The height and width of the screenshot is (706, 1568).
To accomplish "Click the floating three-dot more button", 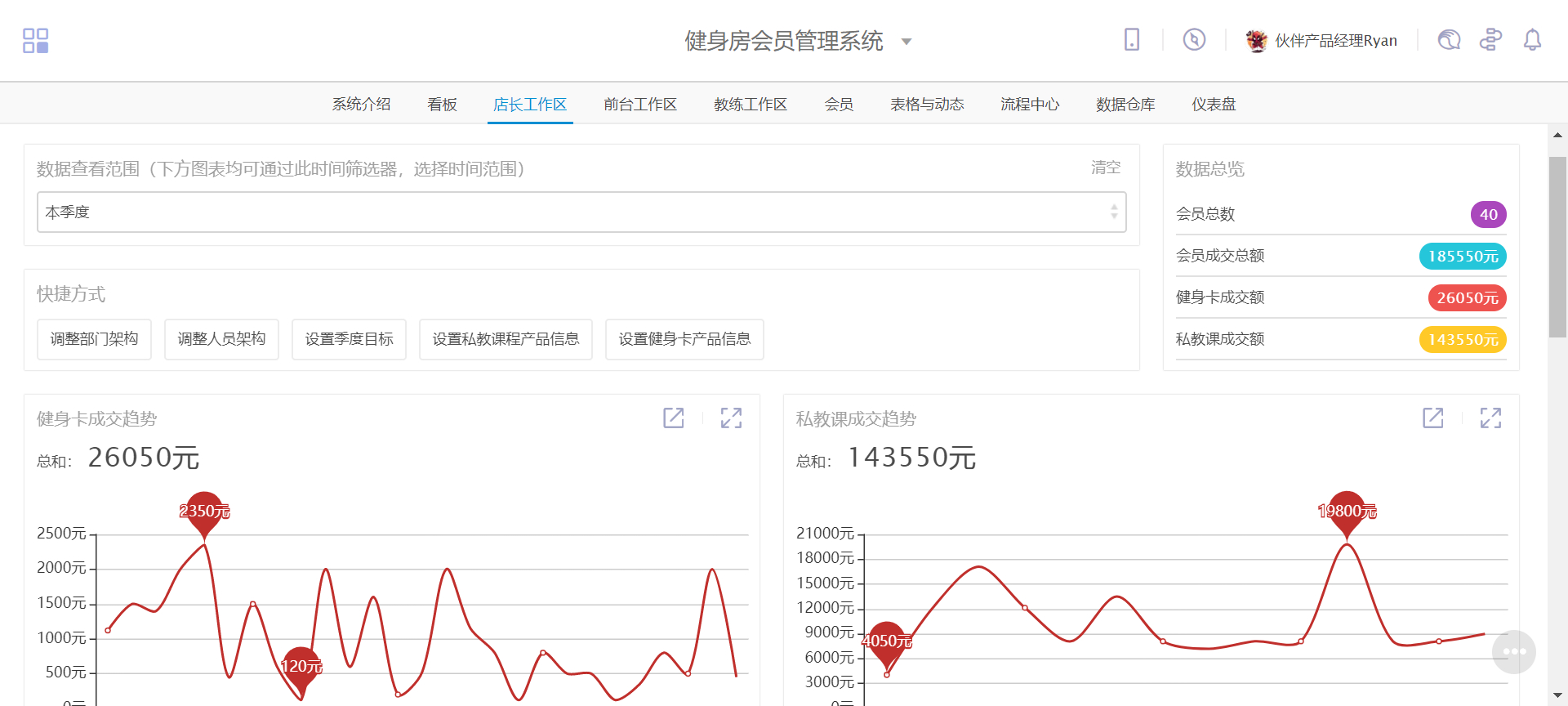I will pos(1513,651).
